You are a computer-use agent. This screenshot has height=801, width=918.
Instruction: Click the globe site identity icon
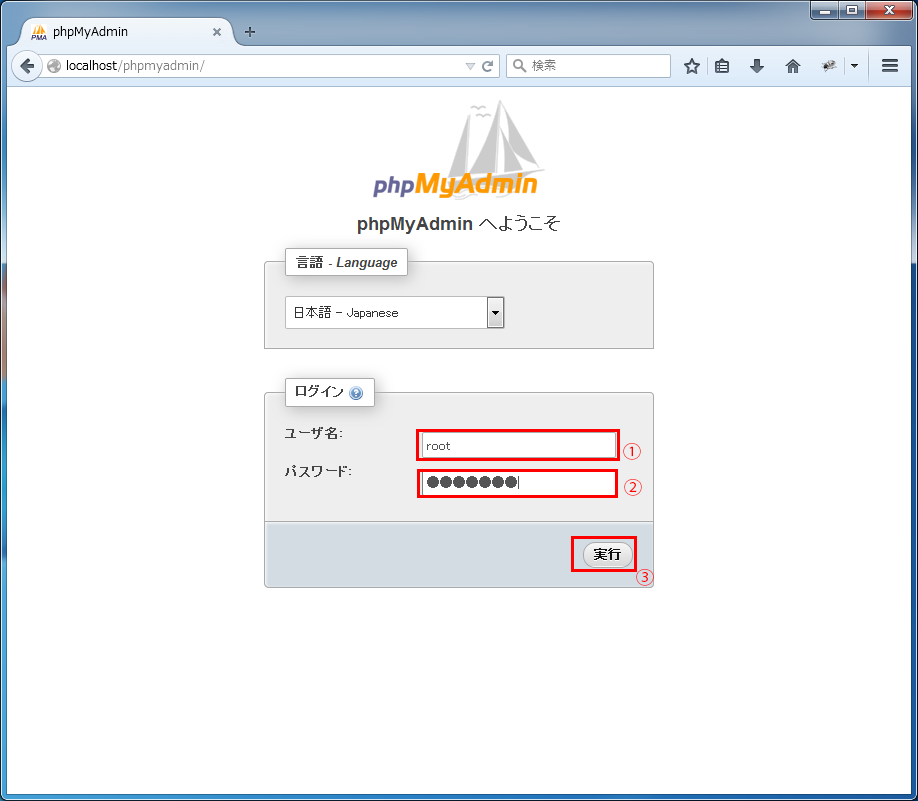tap(54, 66)
